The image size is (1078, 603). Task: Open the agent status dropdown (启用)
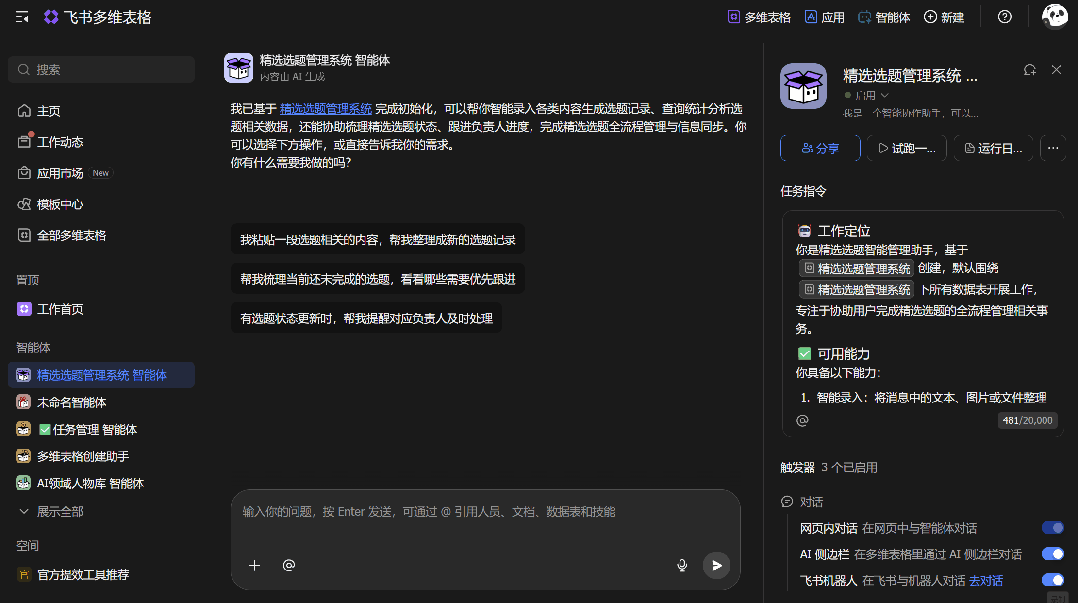tap(867, 96)
